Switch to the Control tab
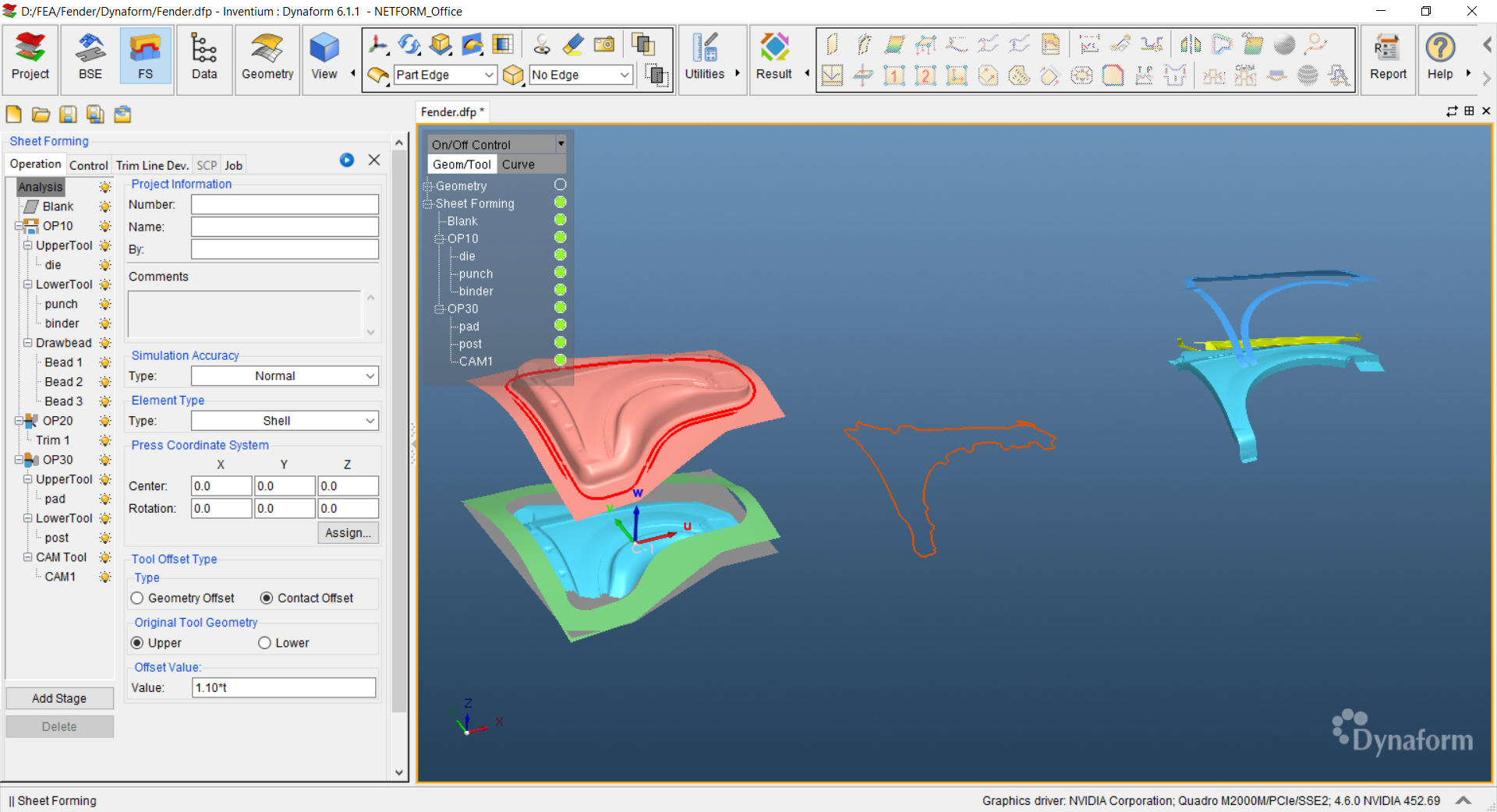Image resolution: width=1497 pixels, height=812 pixels. (88, 165)
